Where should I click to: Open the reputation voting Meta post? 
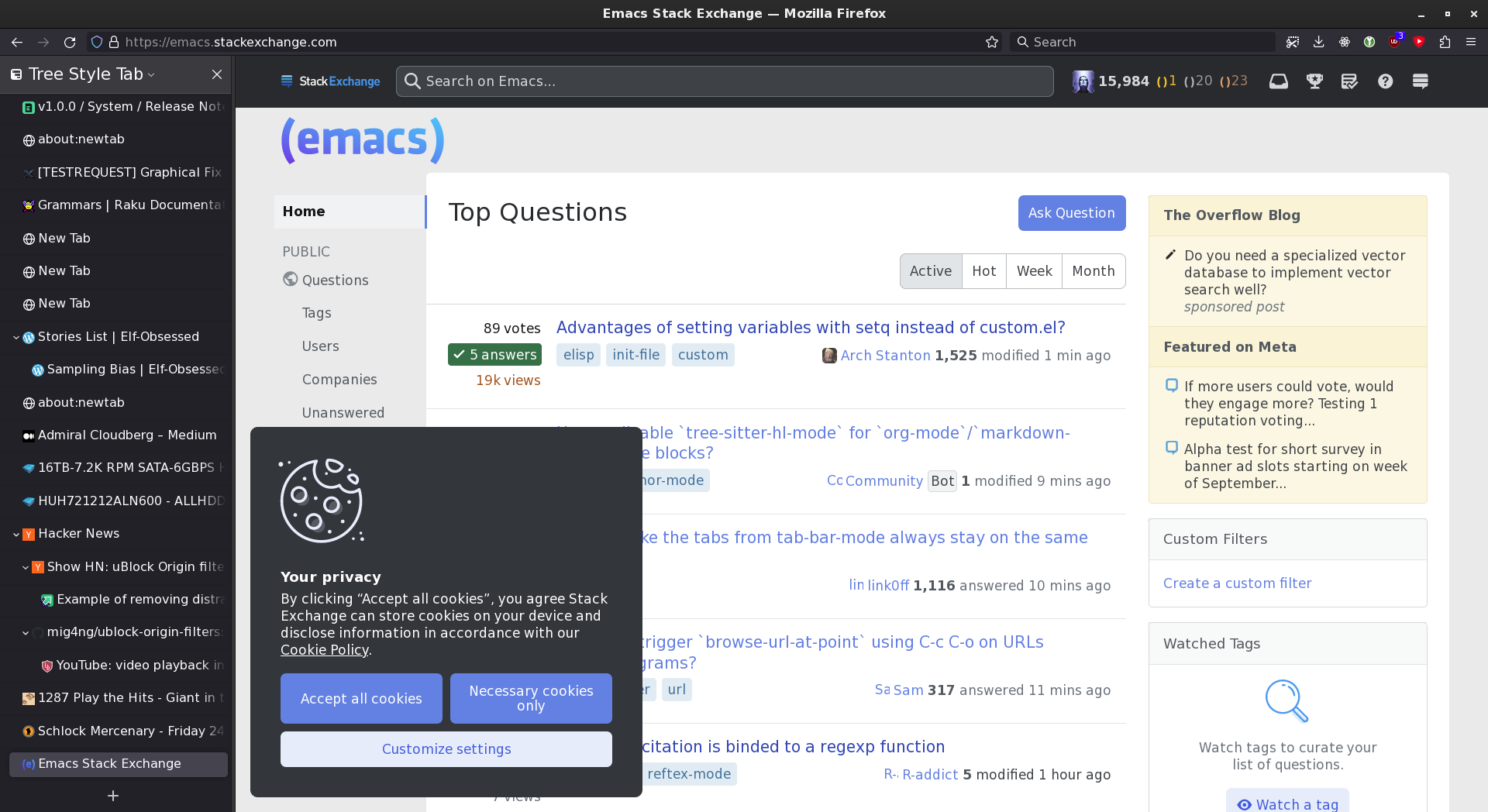(x=1289, y=404)
